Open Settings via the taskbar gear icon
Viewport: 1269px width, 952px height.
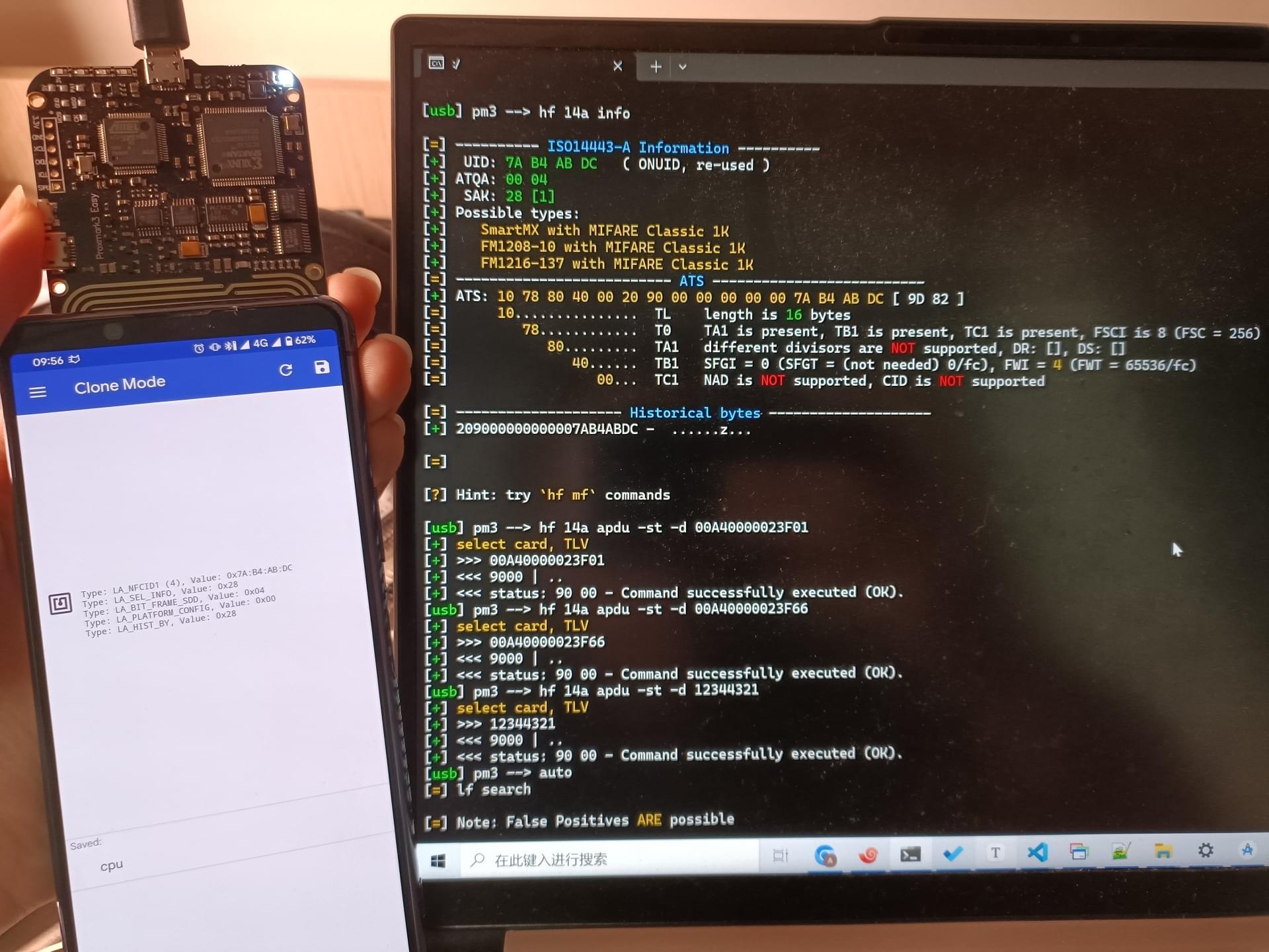(1206, 852)
